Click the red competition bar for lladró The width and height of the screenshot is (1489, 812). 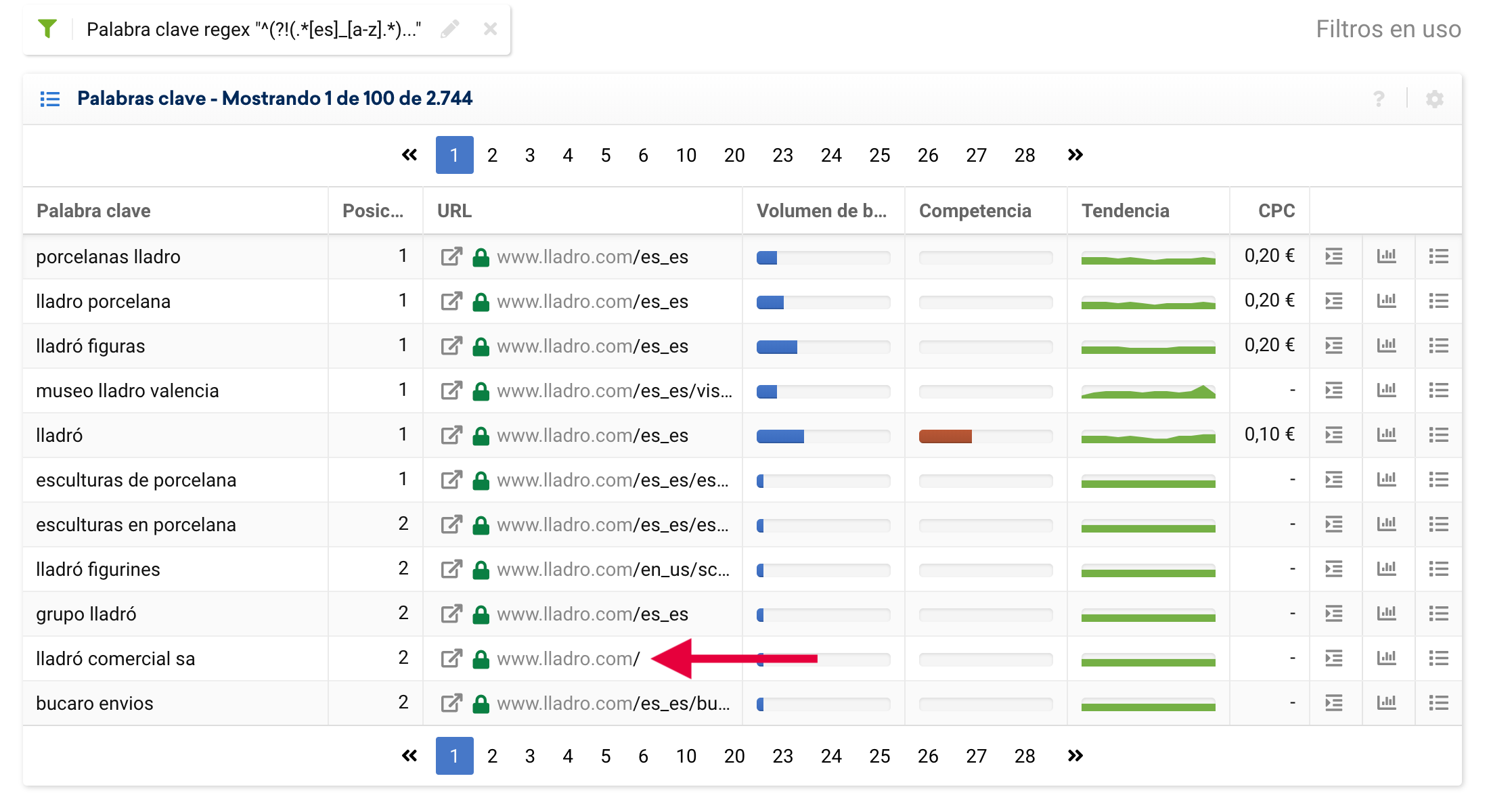pos(946,436)
